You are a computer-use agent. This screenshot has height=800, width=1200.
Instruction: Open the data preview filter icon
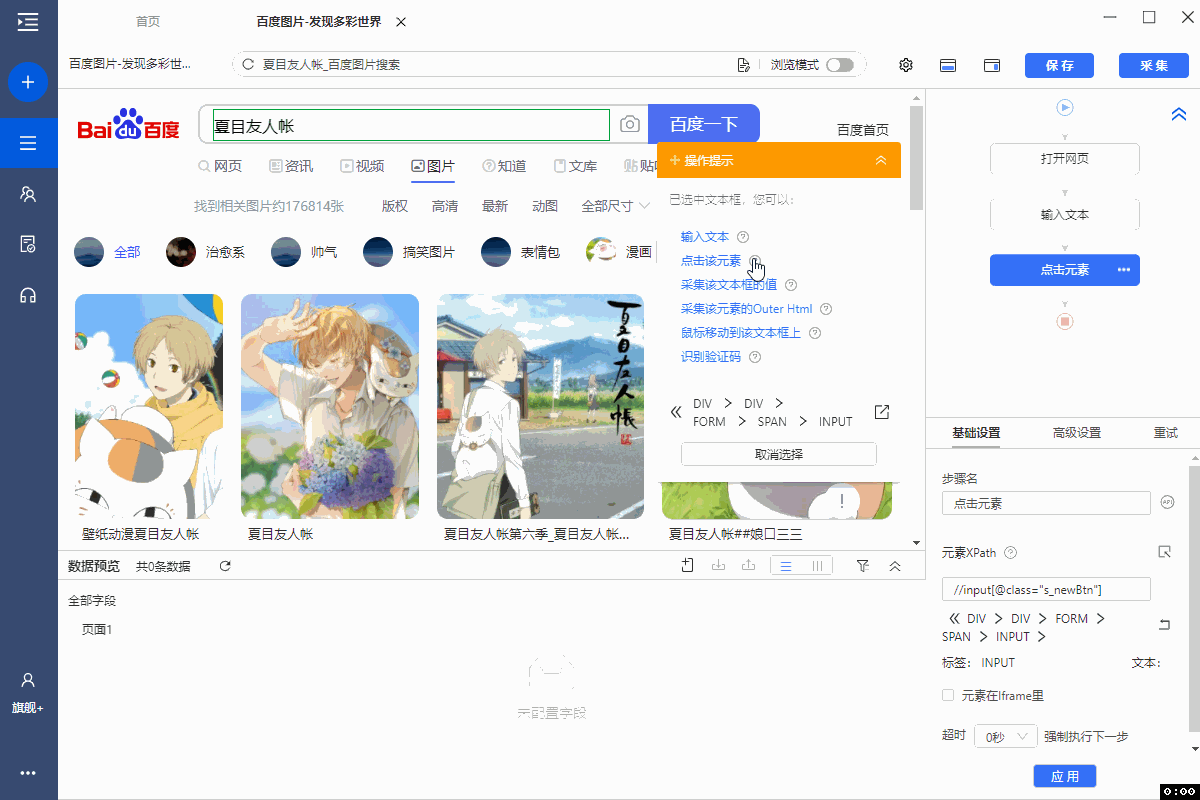(x=863, y=566)
